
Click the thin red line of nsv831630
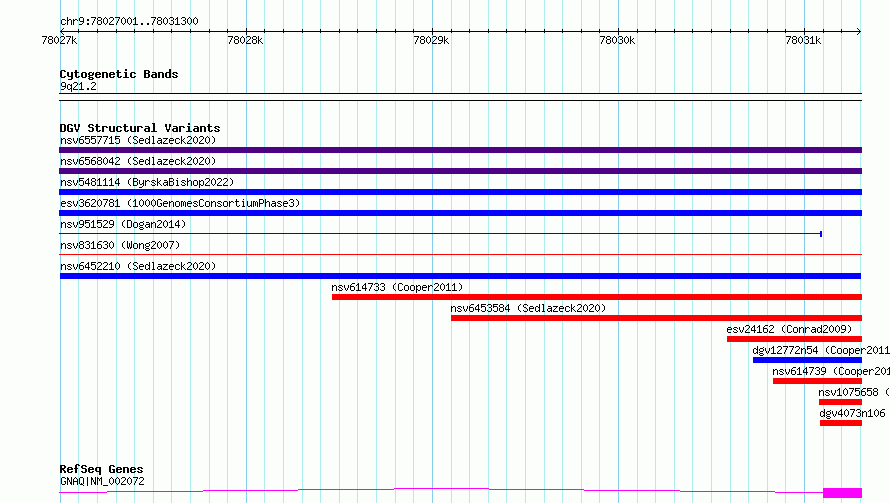[x=460, y=255]
